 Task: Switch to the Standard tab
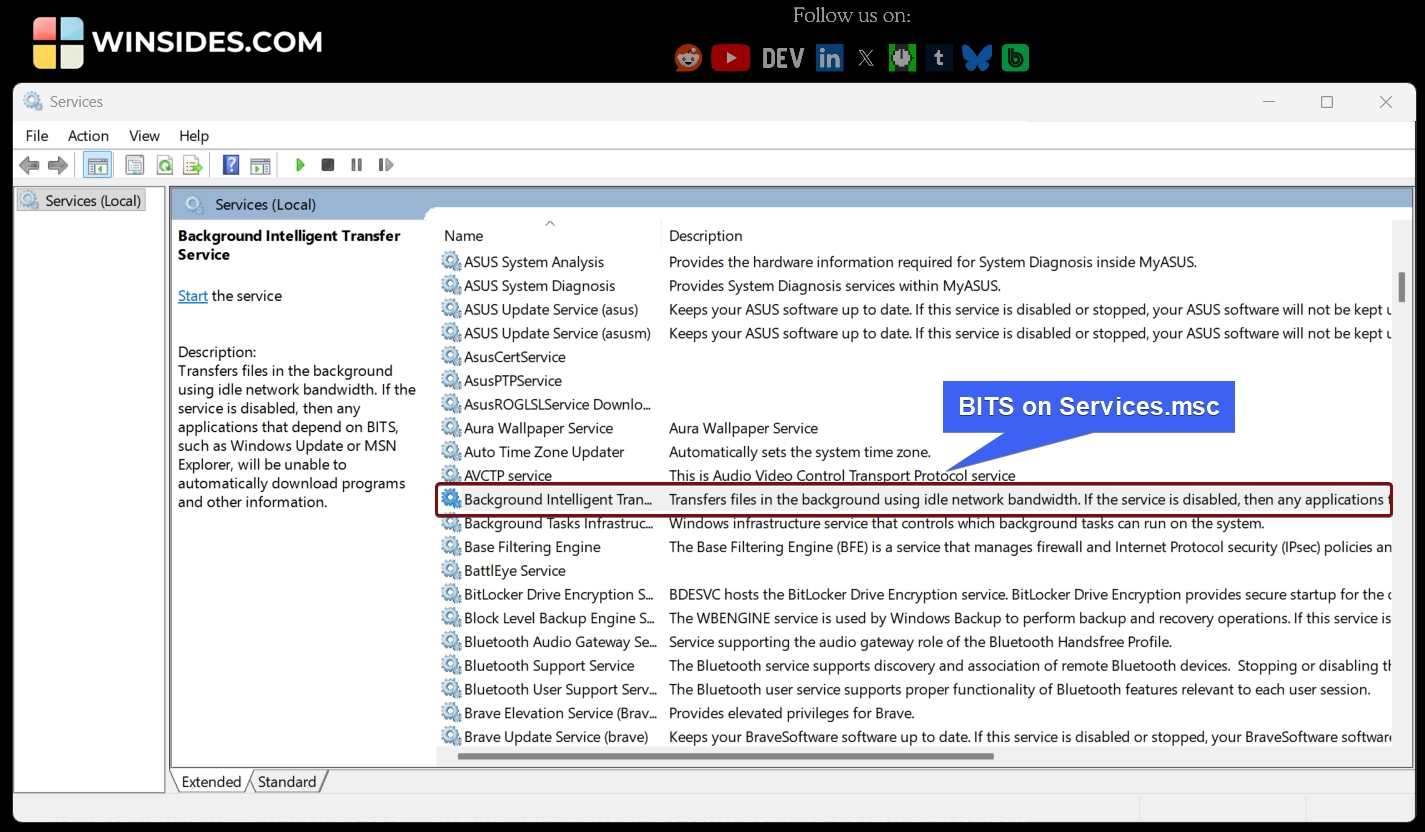(287, 782)
